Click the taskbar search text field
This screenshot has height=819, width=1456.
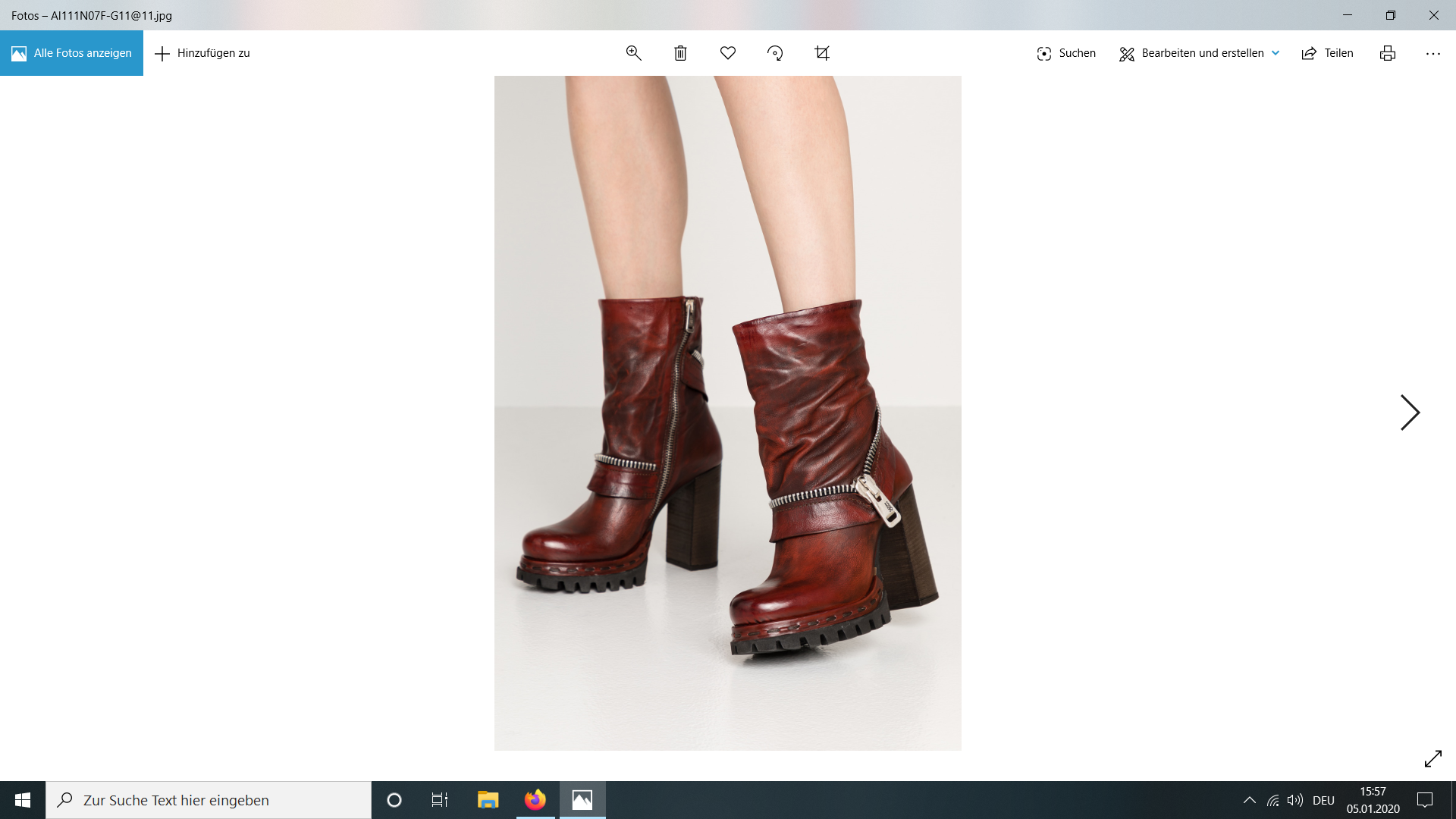pos(209,800)
